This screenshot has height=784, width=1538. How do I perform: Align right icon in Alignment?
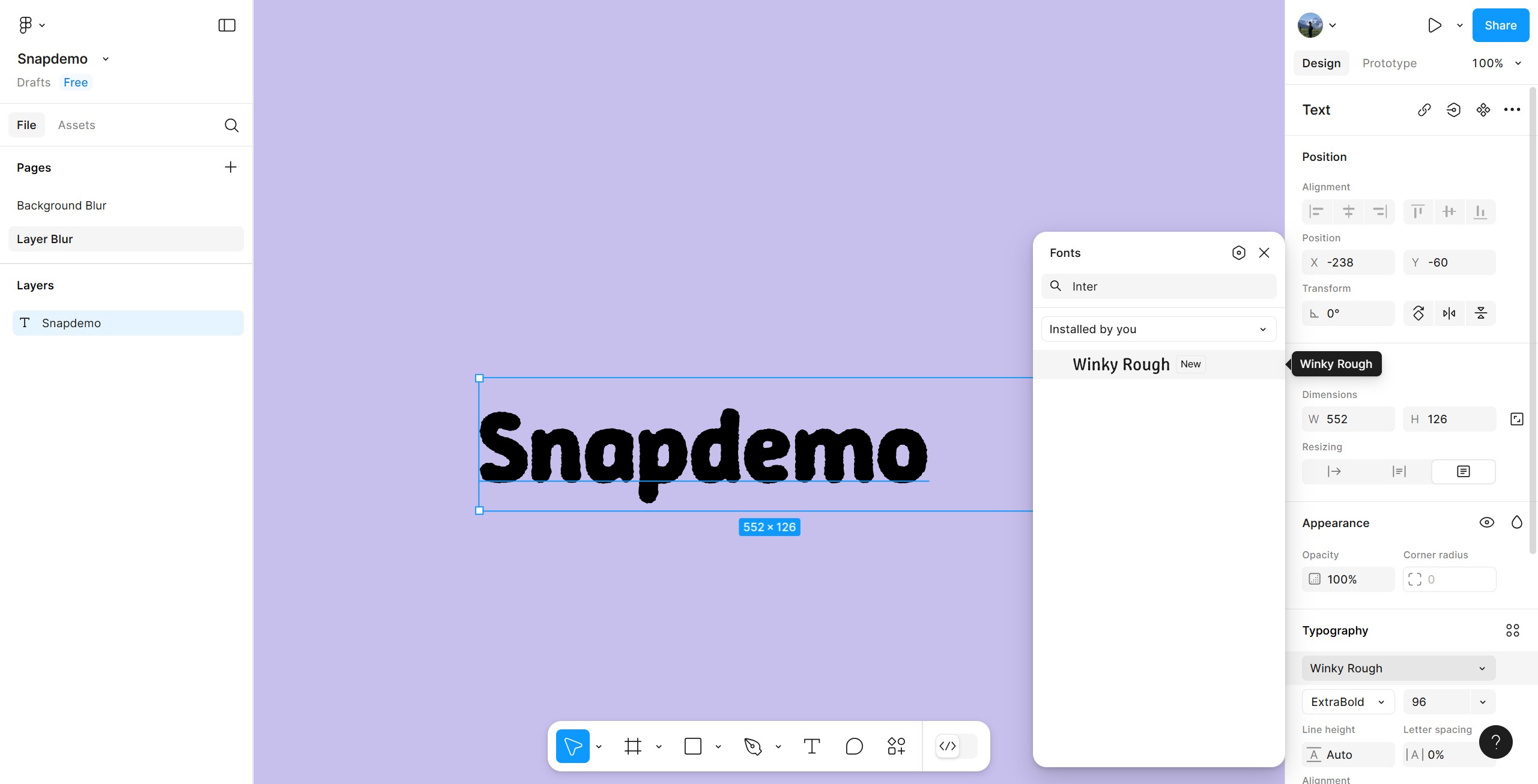1379,212
